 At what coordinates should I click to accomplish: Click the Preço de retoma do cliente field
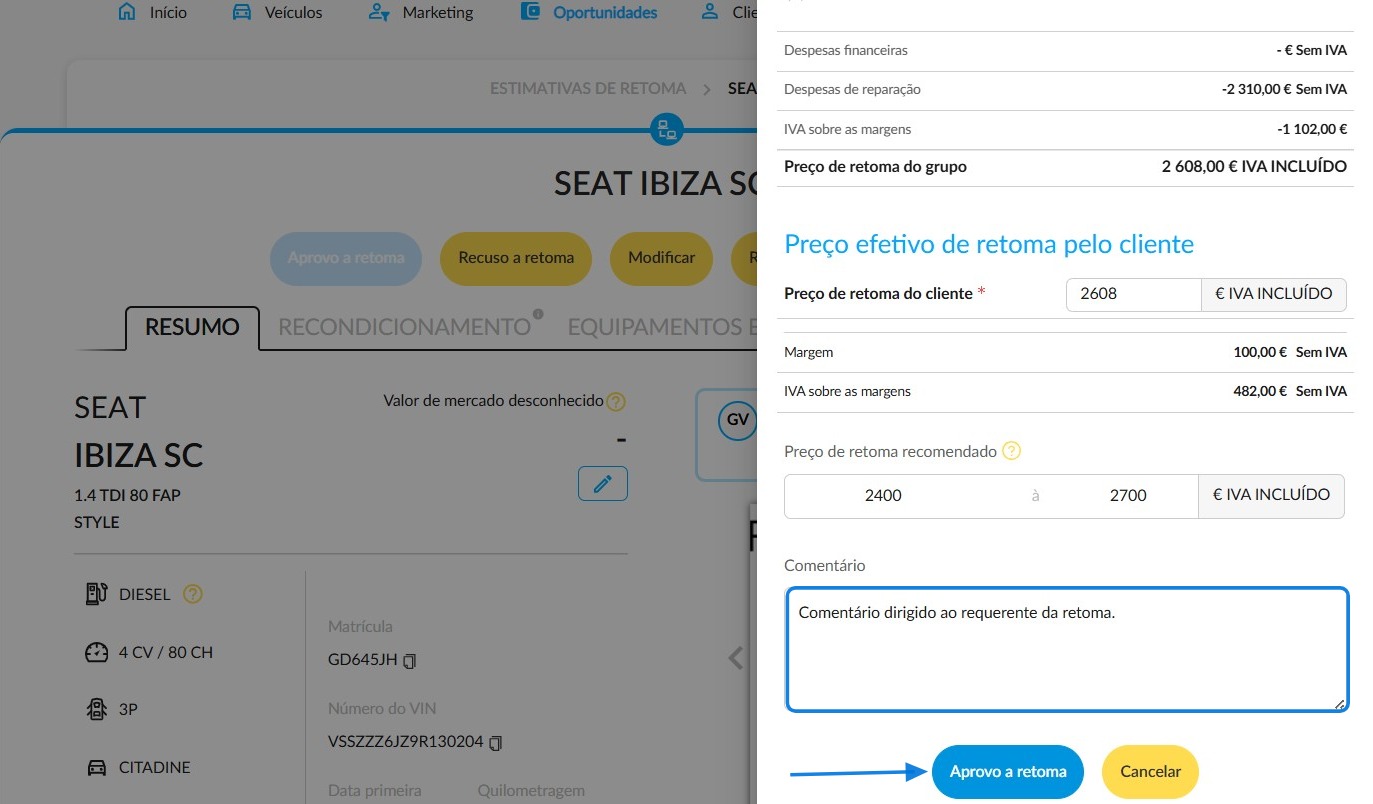[1133, 294]
